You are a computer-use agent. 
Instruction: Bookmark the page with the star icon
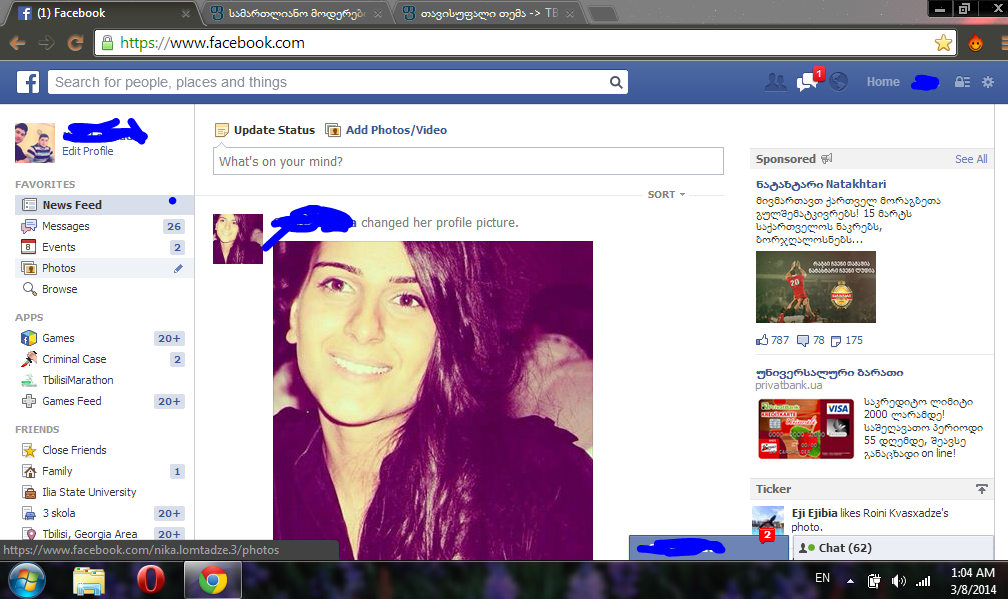pyautogui.click(x=943, y=43)
